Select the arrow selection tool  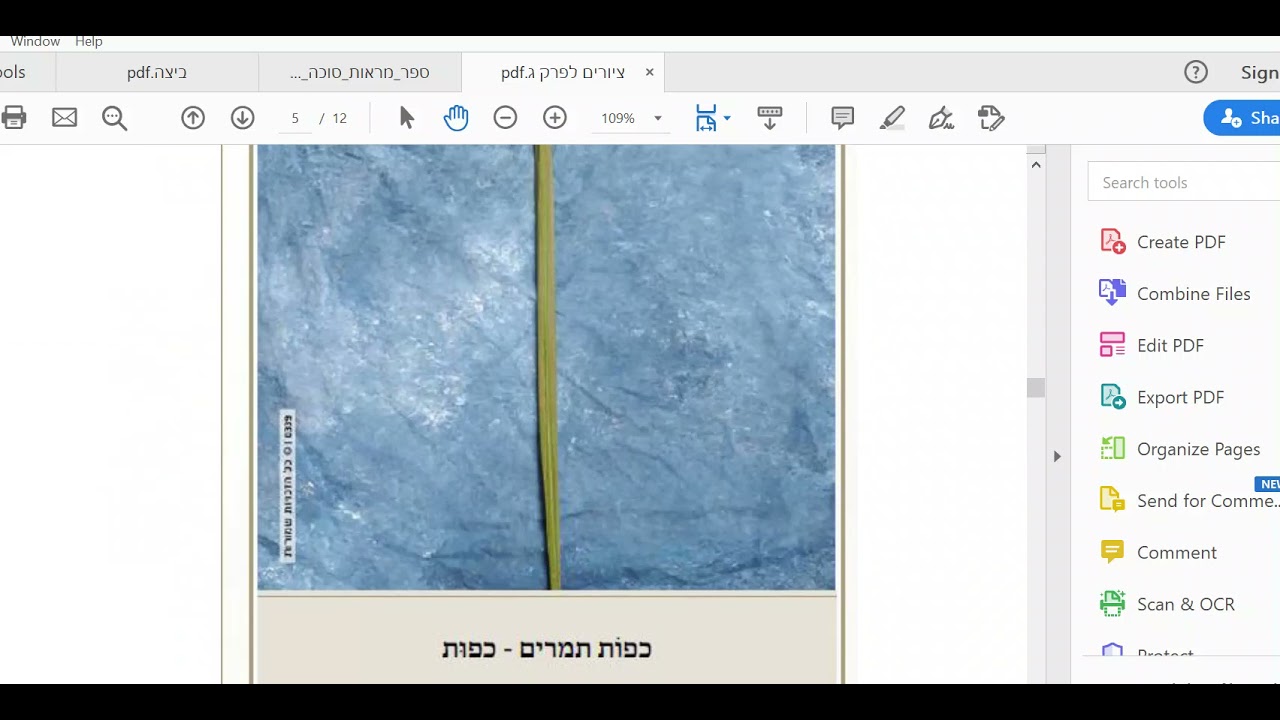point(406,118)
